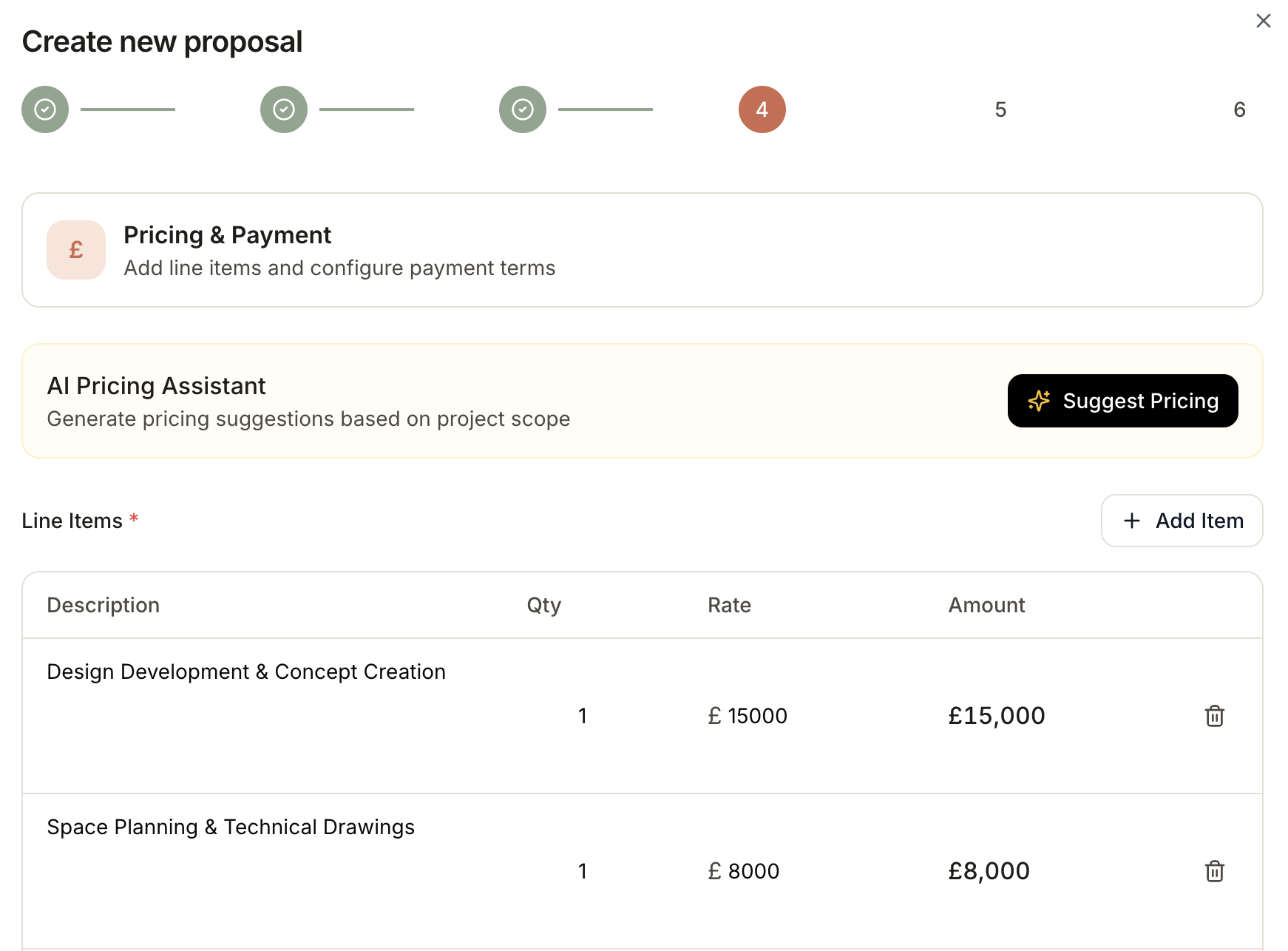Viewport: 1288px width, 951px height.
Task: Delete the Design Development line item
Action: pyautogui.click(x=1214, y=715)
